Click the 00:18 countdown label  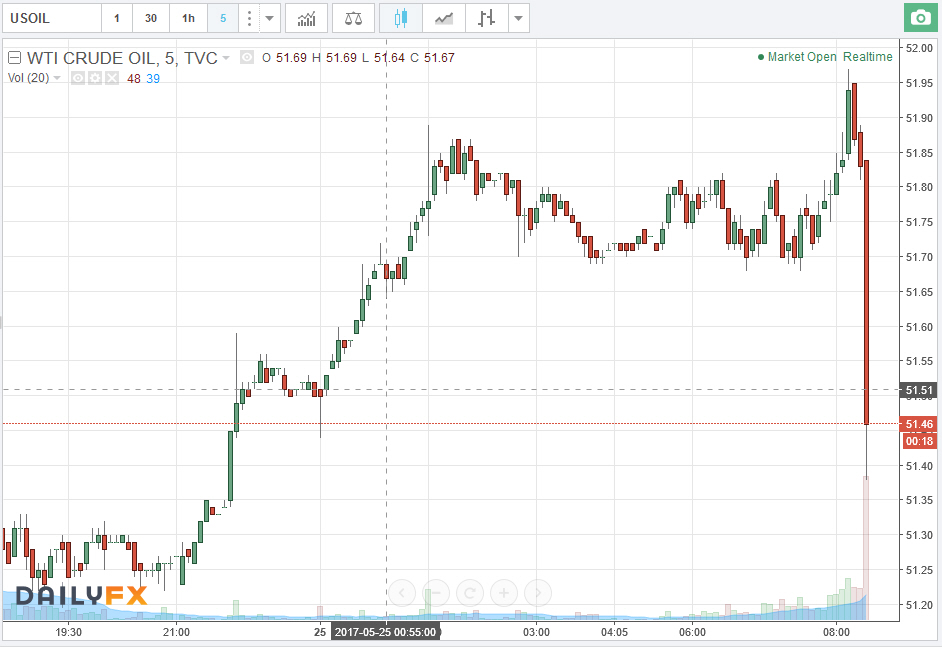[919, 441]
